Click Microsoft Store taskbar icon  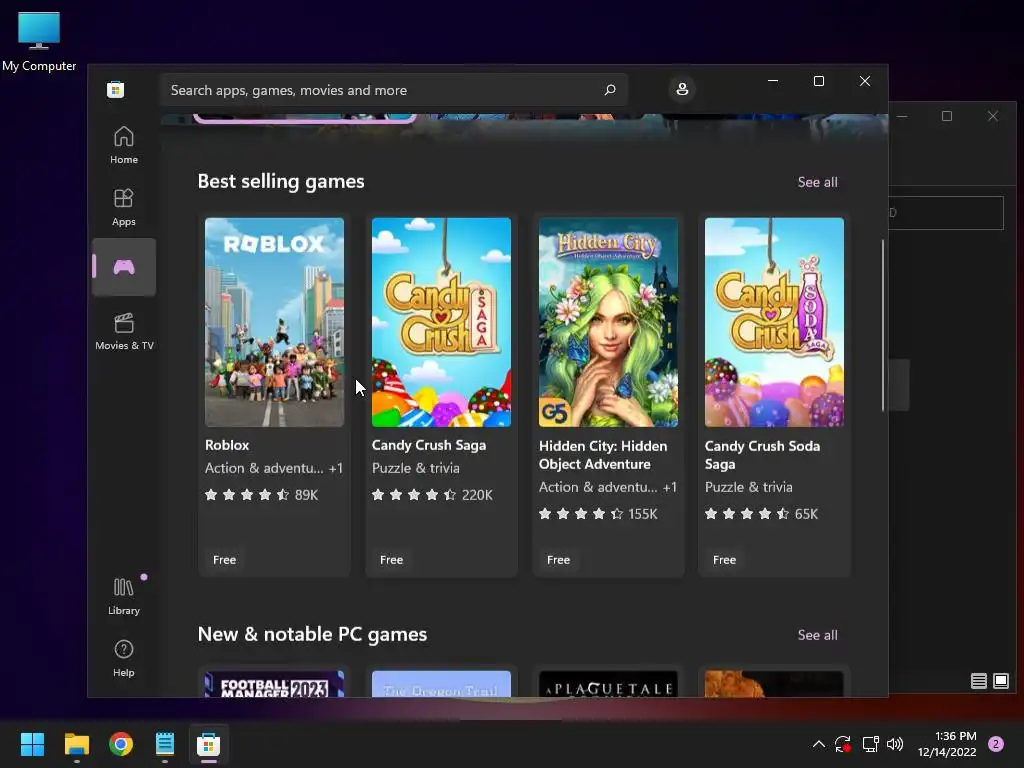click(209, 744)
